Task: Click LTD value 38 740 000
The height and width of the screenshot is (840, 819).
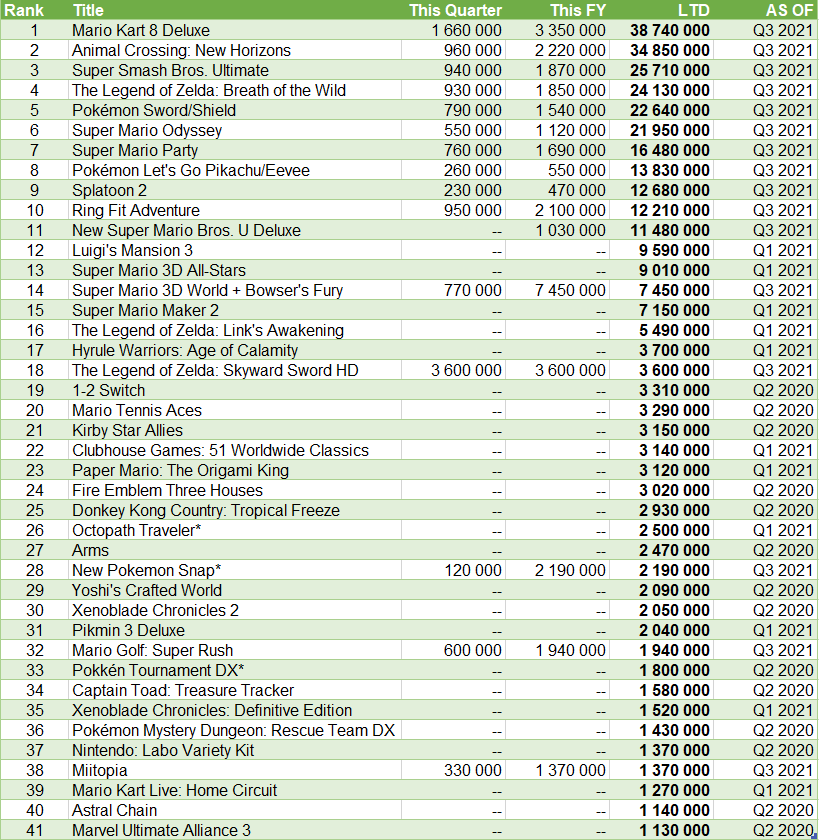Action: point(670,30)
